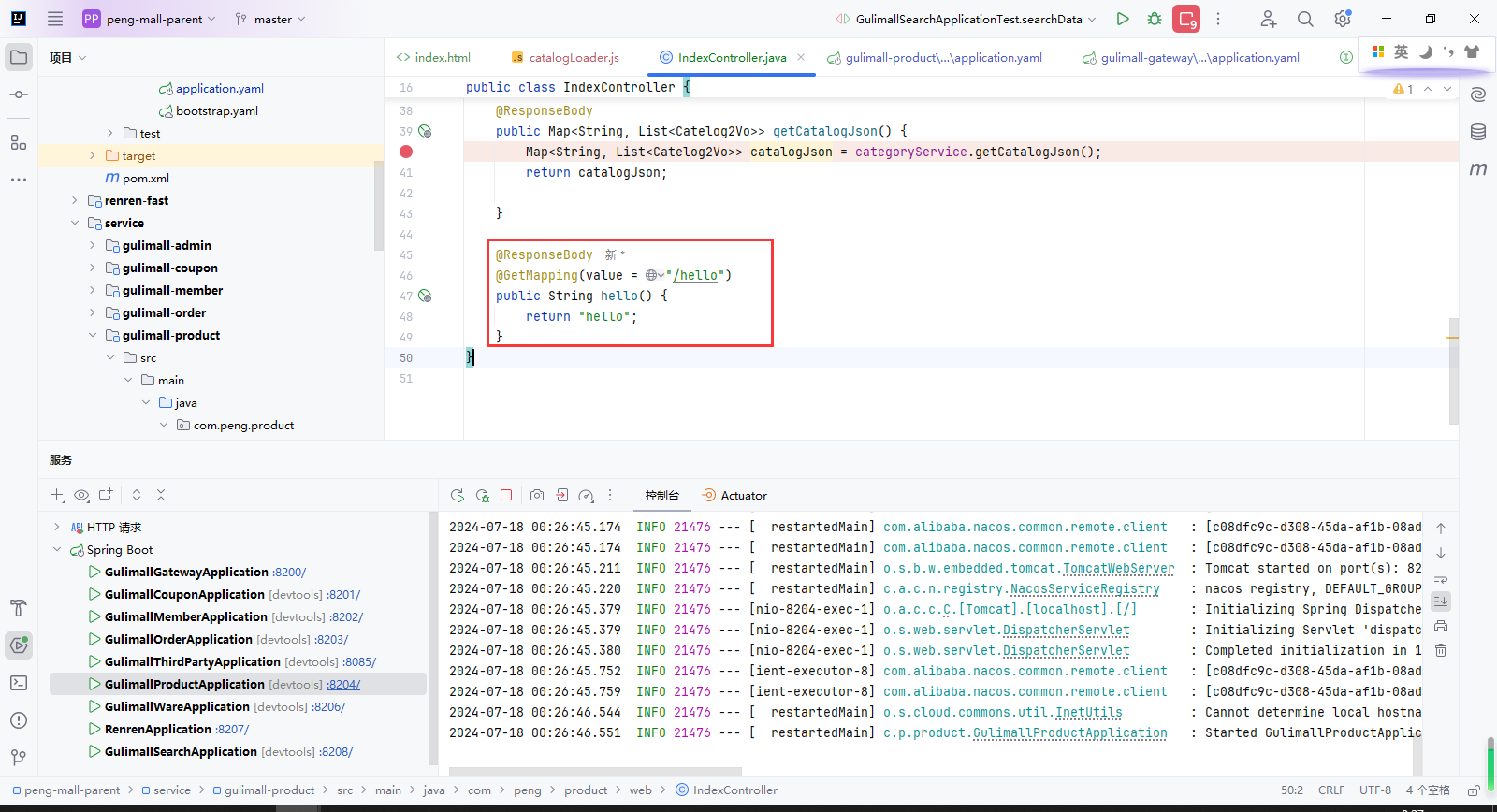This screenshot has width=1497, height=812.
Task: Open CRLF line separator setting
Action: pos(1331,790)
